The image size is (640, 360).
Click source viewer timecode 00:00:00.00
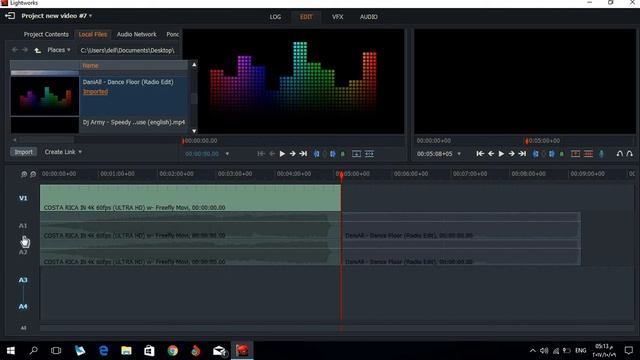[202, 154]
